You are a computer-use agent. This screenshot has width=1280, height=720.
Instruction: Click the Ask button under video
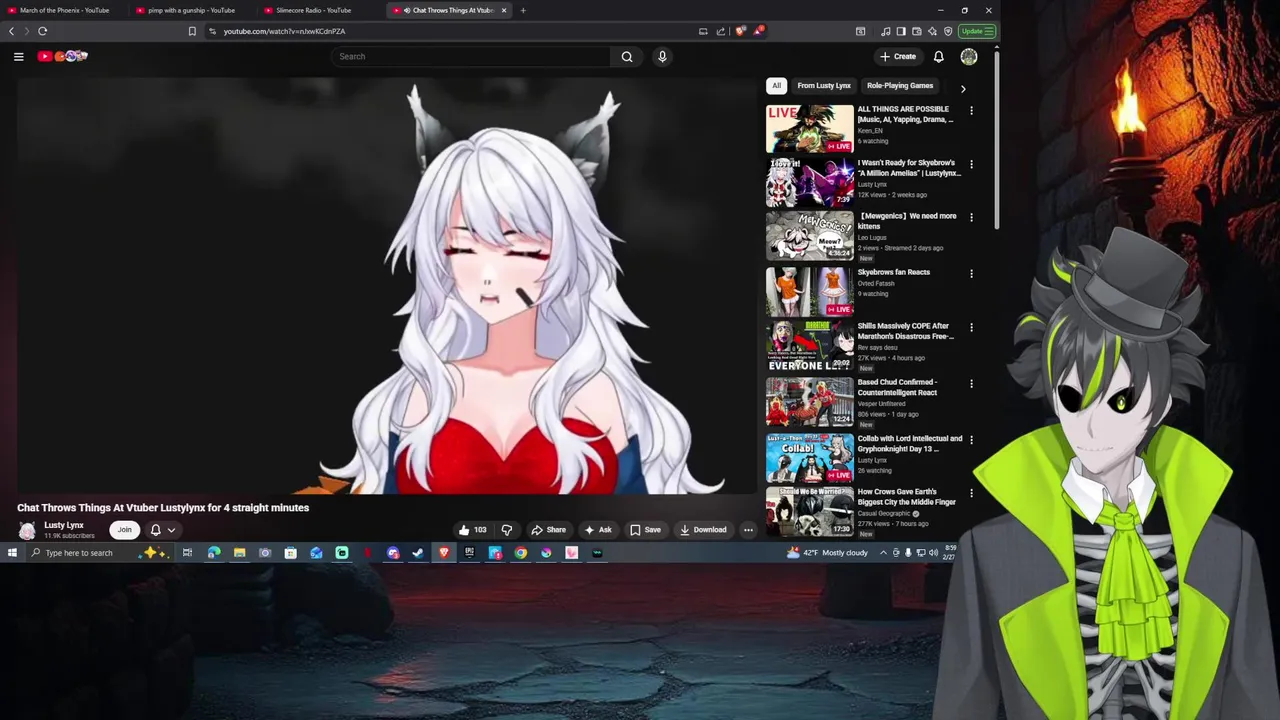pos(598,530)
